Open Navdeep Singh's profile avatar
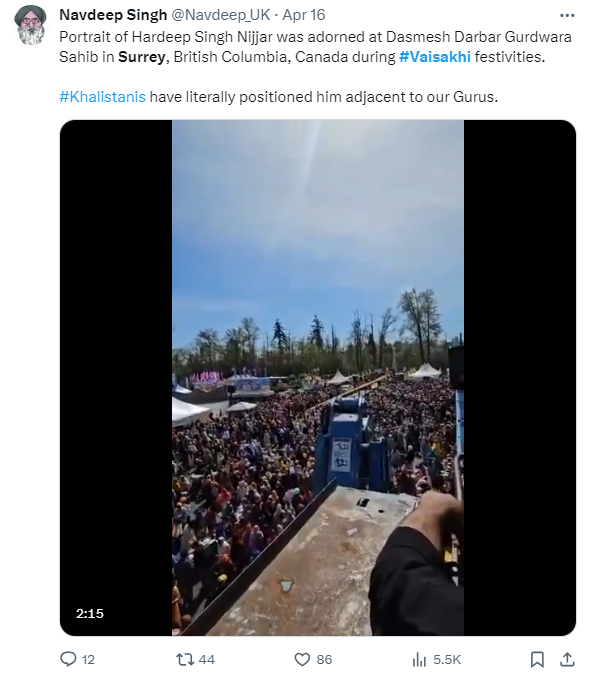Image resolution: width=593 pixels, height=678 pixels. point(30,25)
